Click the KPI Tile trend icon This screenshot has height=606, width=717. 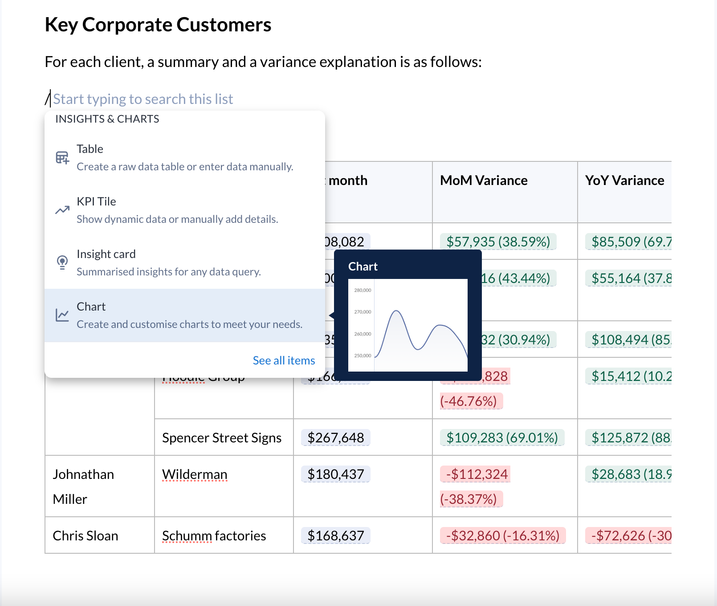(62, 210)
